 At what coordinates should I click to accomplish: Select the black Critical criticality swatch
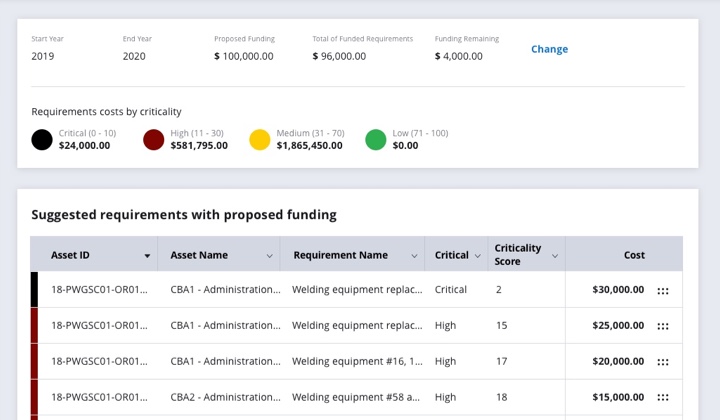coord(42,140)
